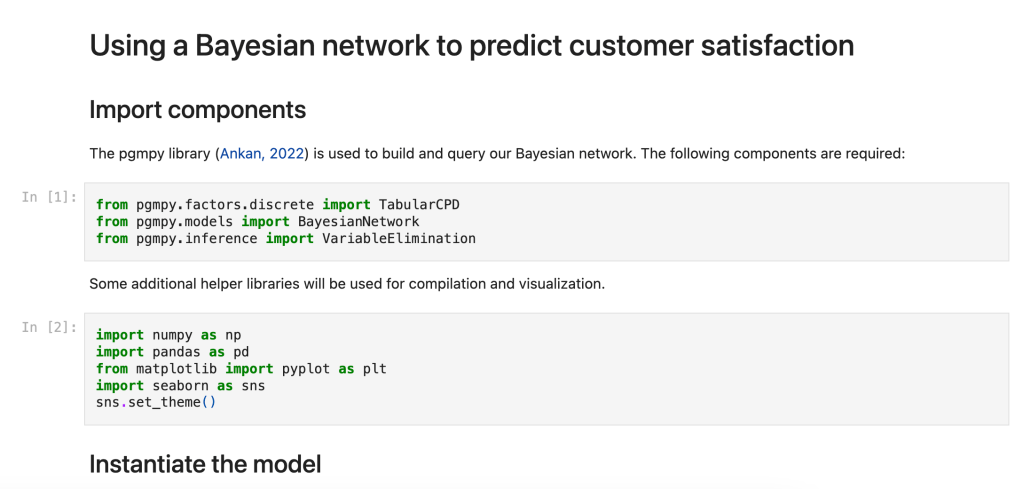
Task: Click the "import seaborn as sns" line
Action: coord(180,385)
